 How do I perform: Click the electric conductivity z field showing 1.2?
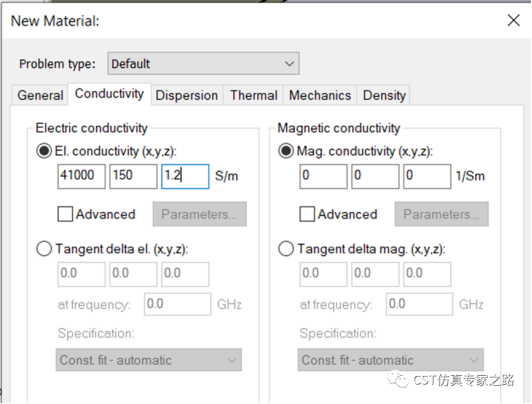(185, 176)
